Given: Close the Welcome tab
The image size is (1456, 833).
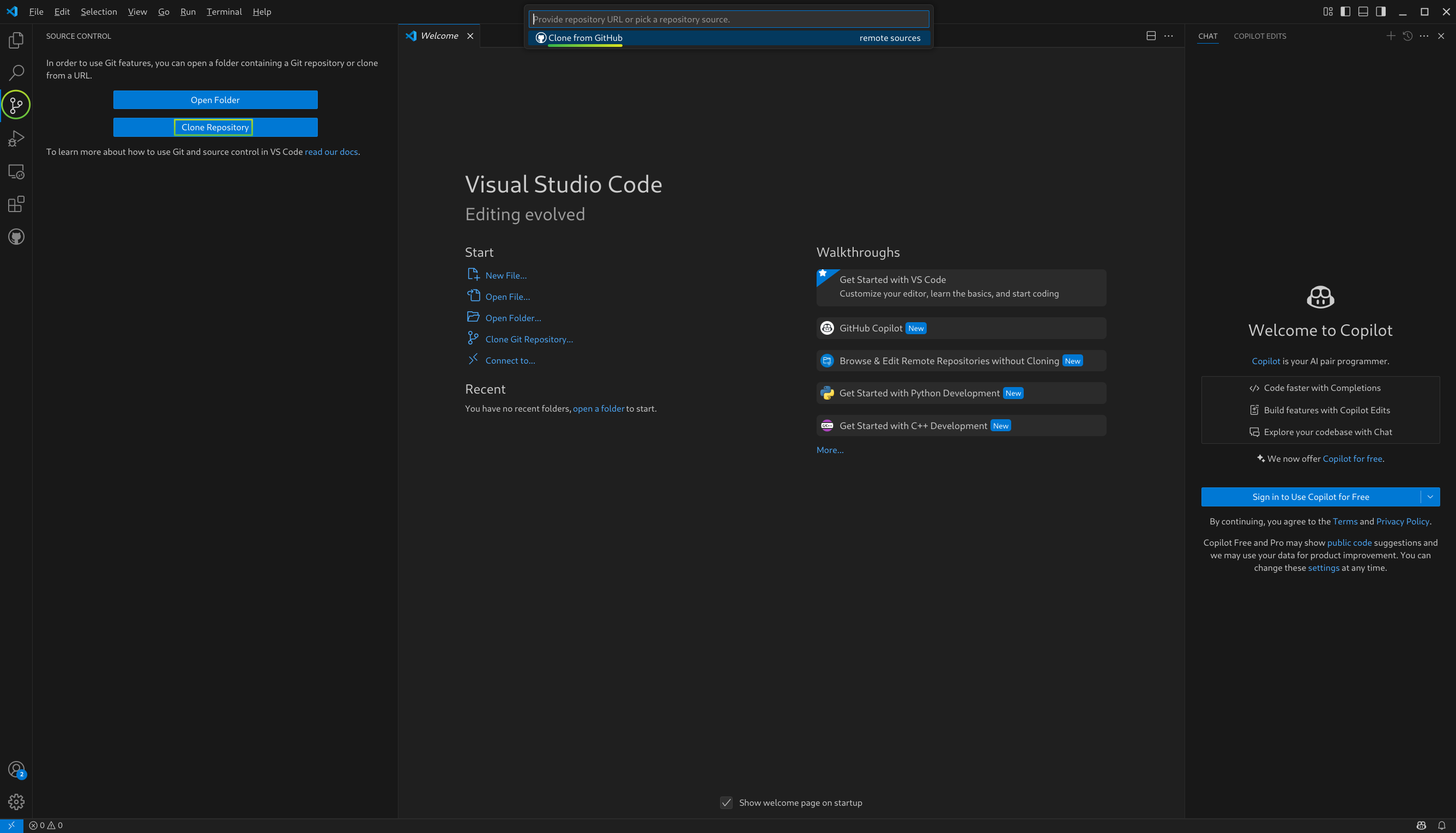Looking at the screenshot, I should 470,35.
